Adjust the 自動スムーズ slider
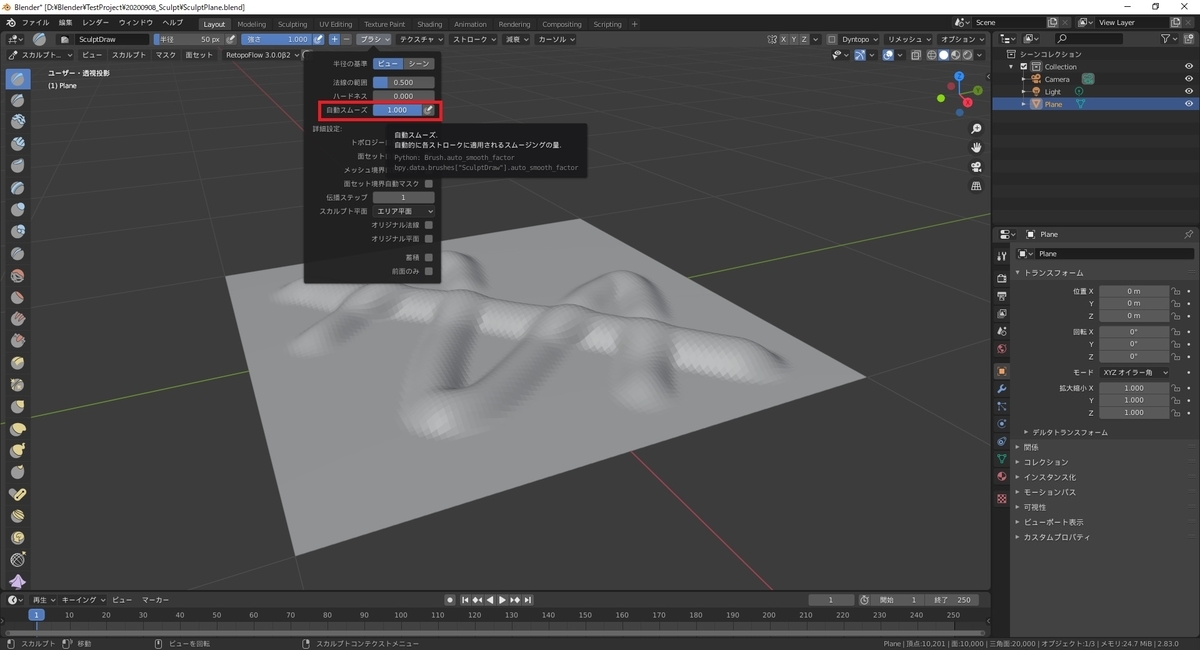Screen dimensions: 1200x650 click(x=397, y=110)
